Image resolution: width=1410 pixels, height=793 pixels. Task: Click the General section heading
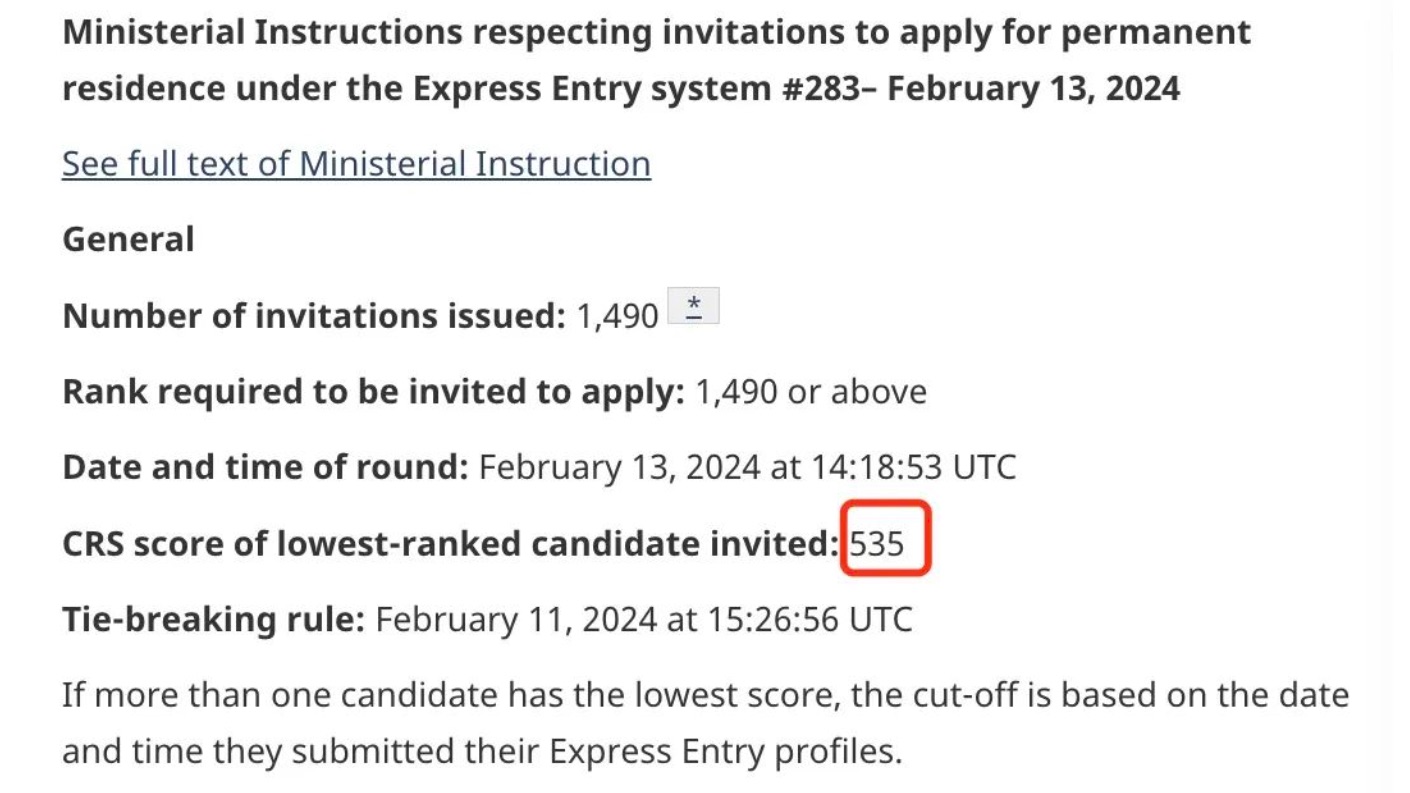[x=128, y=240]
